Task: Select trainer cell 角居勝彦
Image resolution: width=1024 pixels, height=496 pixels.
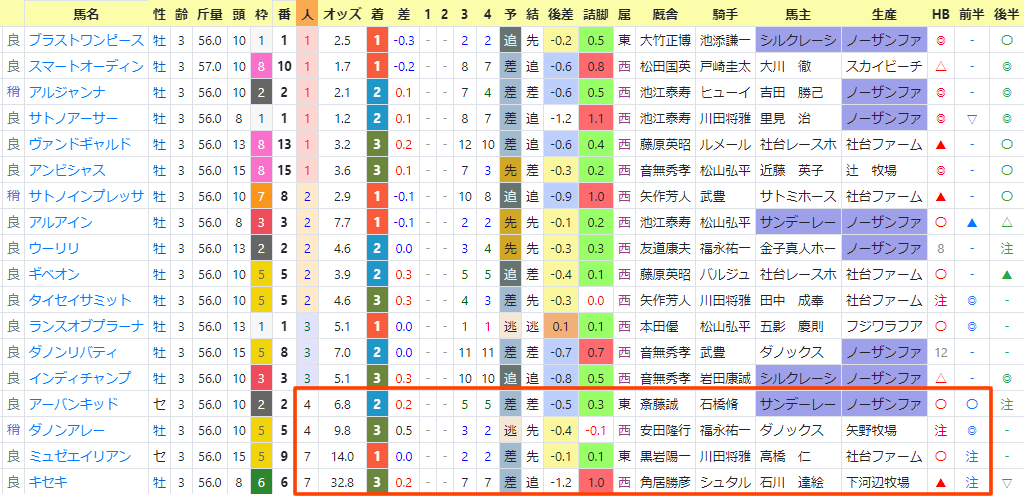Action: 665,482
